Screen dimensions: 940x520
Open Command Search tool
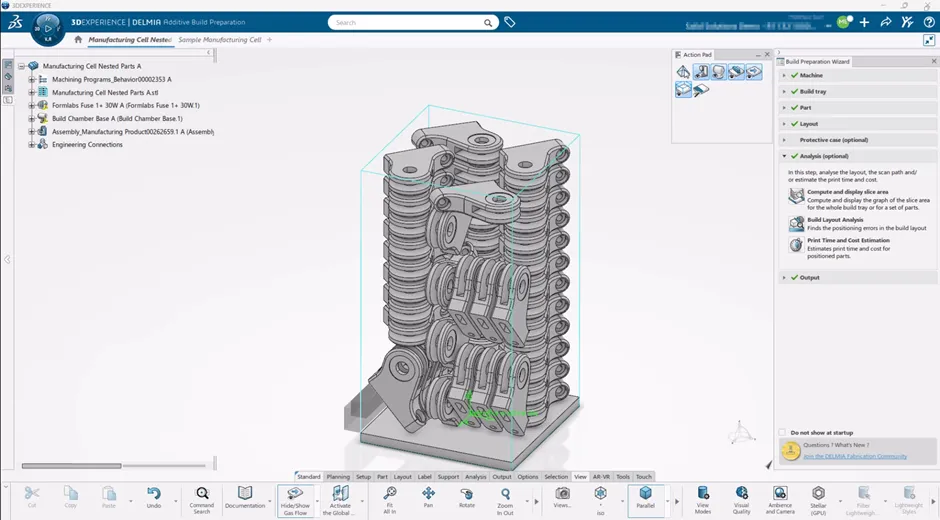(x=202, y=499)
